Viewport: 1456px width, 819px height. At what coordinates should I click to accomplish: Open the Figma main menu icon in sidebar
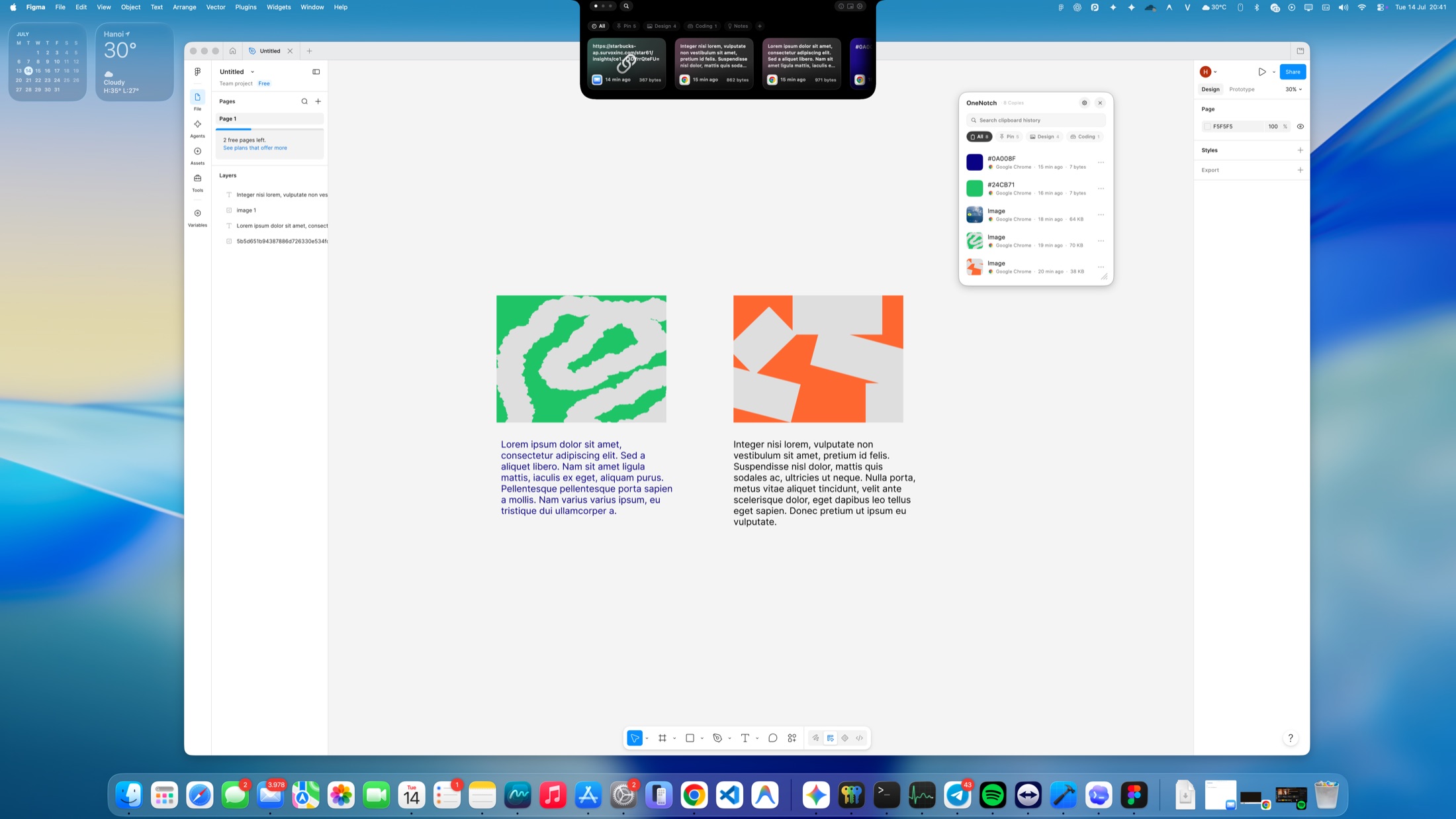[197, 72]
